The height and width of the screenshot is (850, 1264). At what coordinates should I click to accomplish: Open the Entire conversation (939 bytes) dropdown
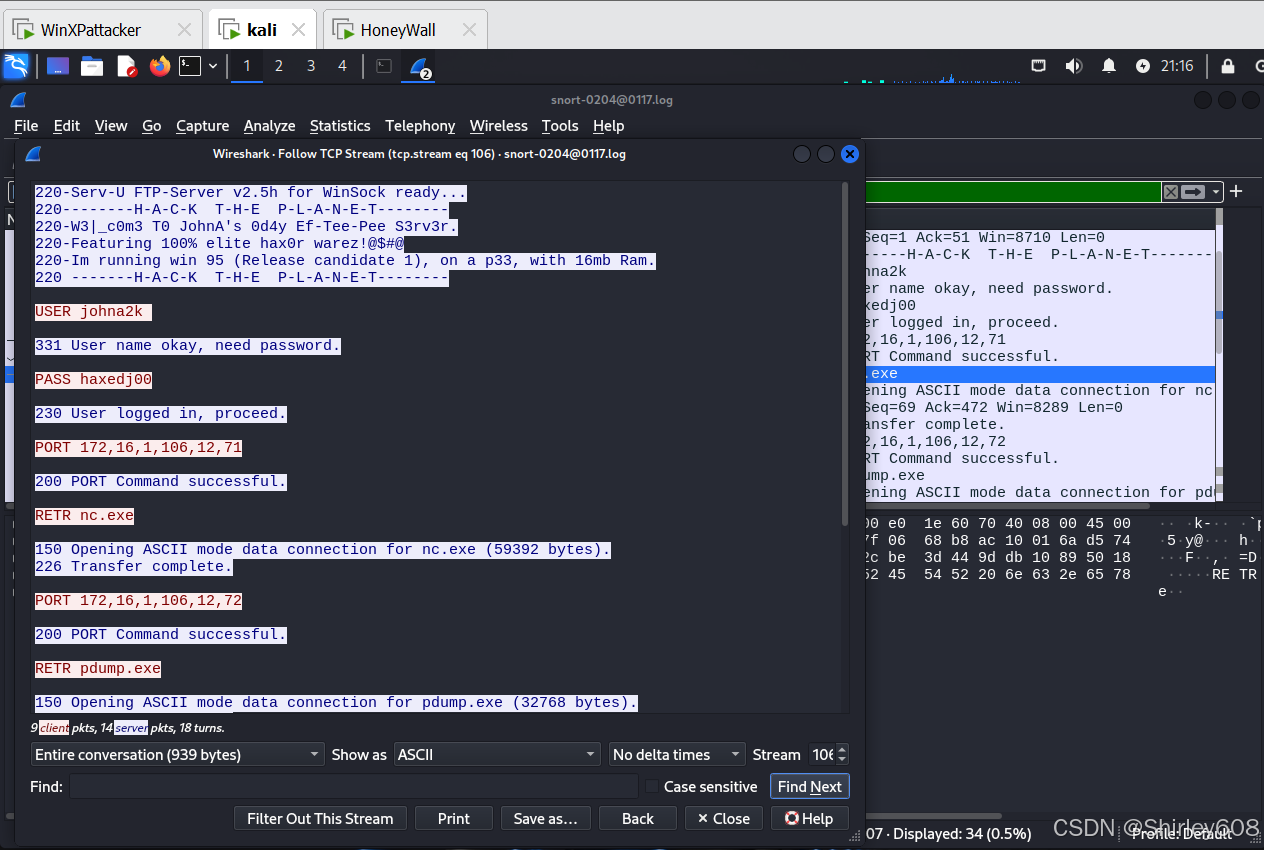pos(177,754)
